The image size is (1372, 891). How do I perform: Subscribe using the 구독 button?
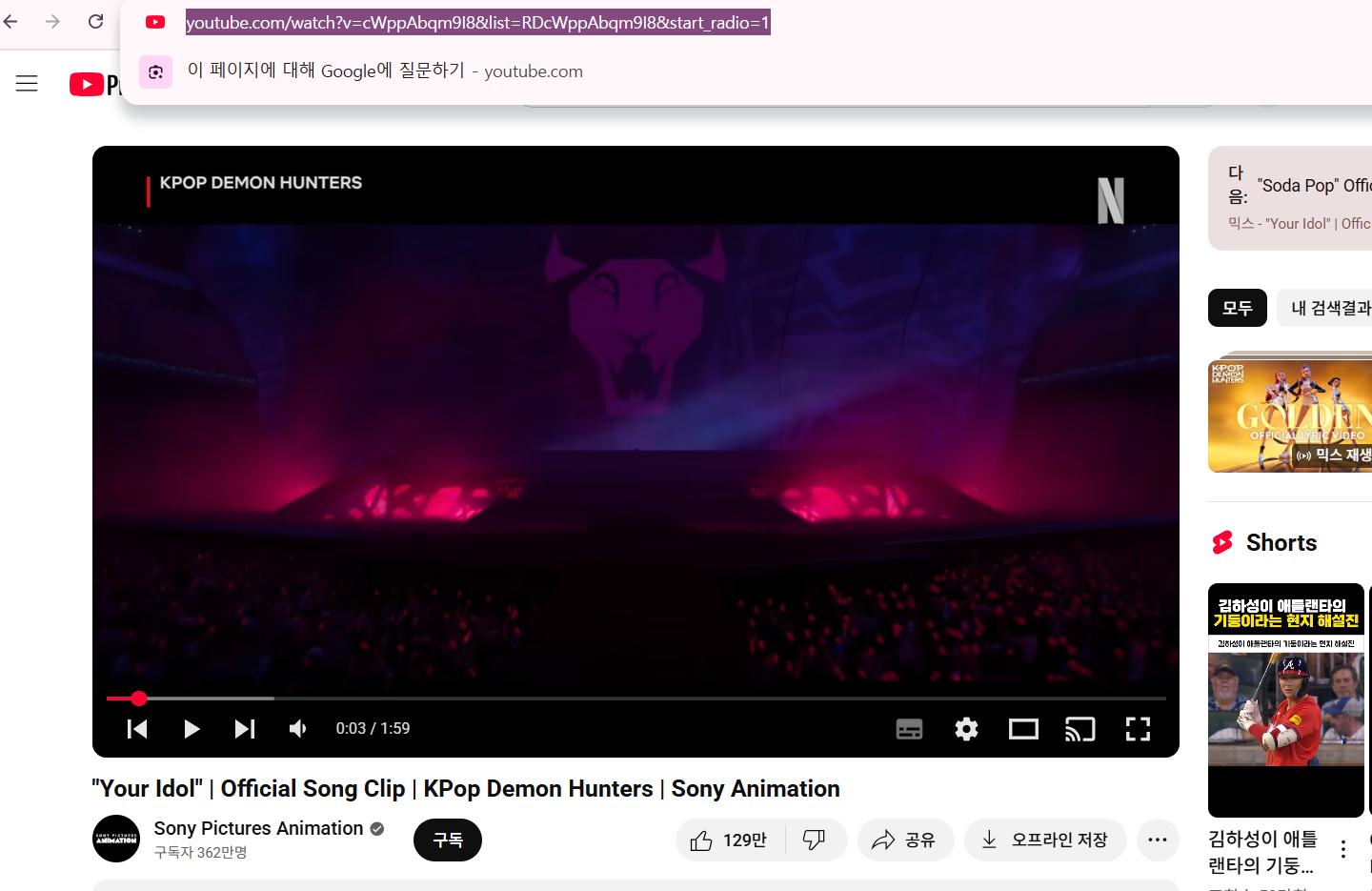[x=448, y=840]
